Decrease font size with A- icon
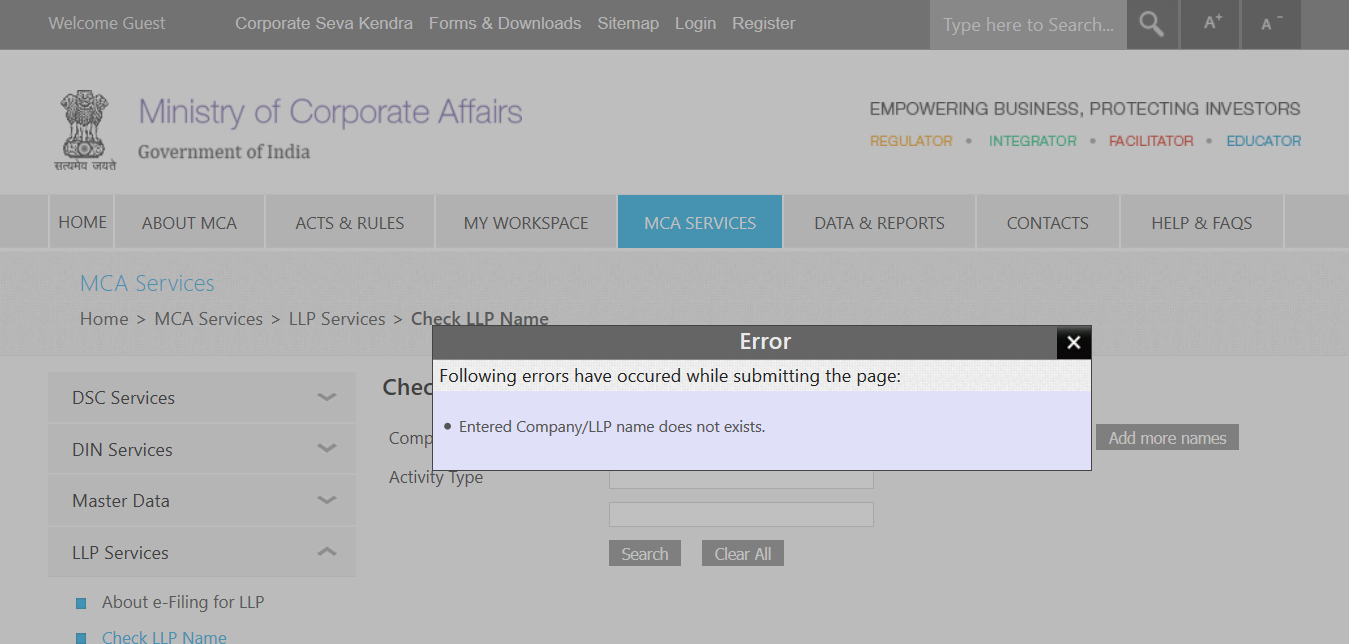 coord(1272,24)
